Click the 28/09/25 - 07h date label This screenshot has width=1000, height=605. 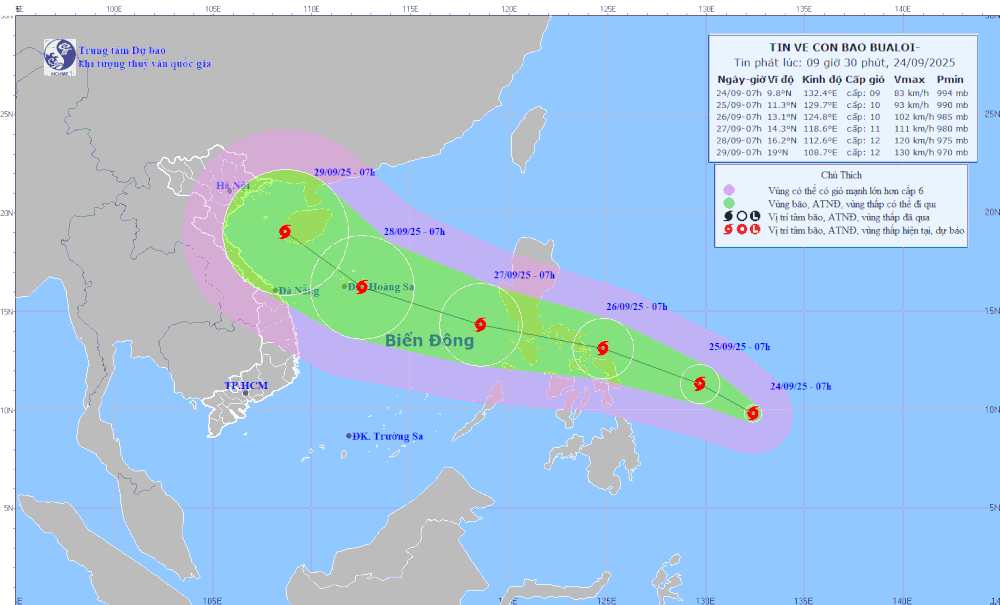(415, 232)
